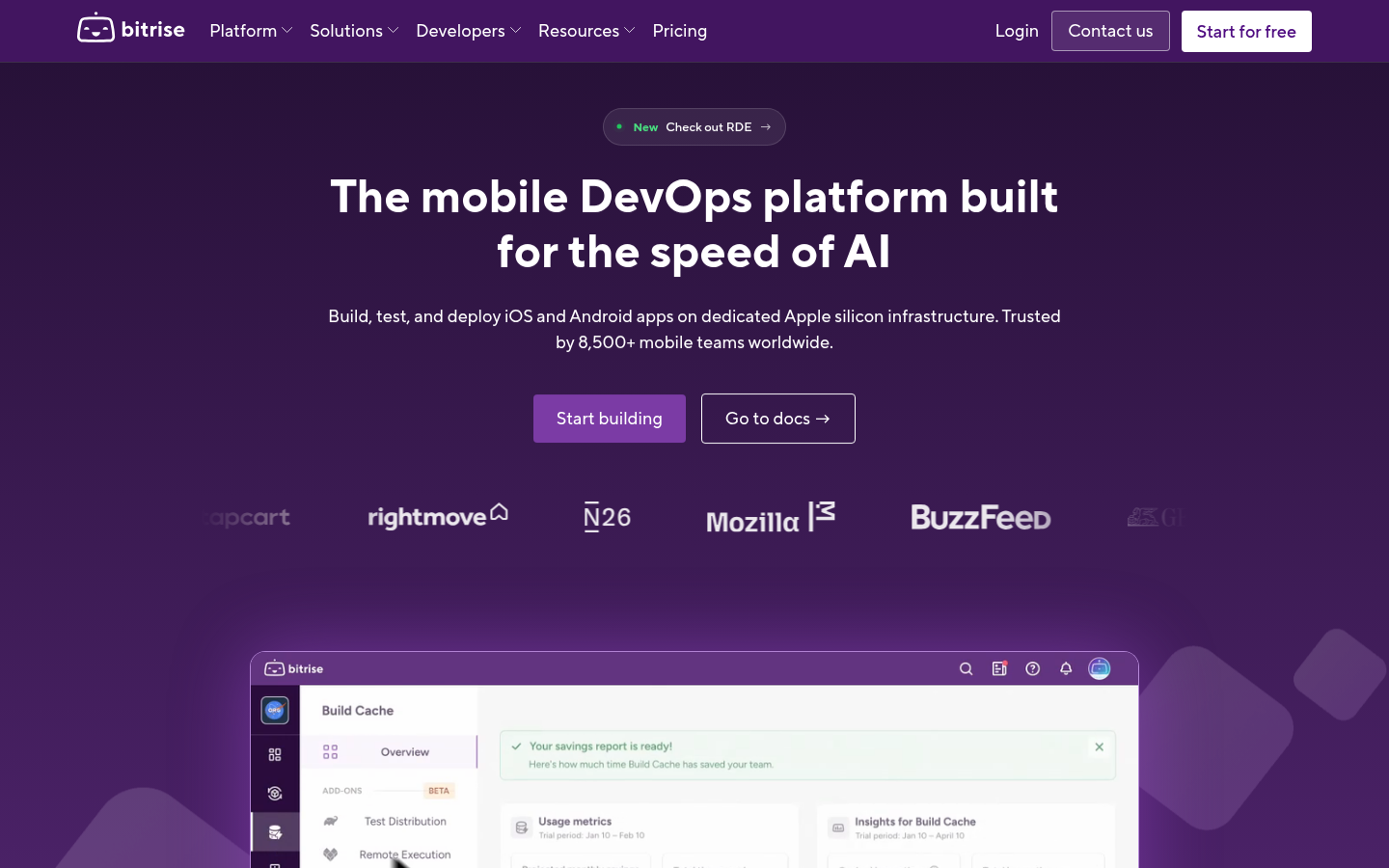Click the Contact us button
Screen dimensions: 1389x868
pyautogui.click(x=1110, y=31)
